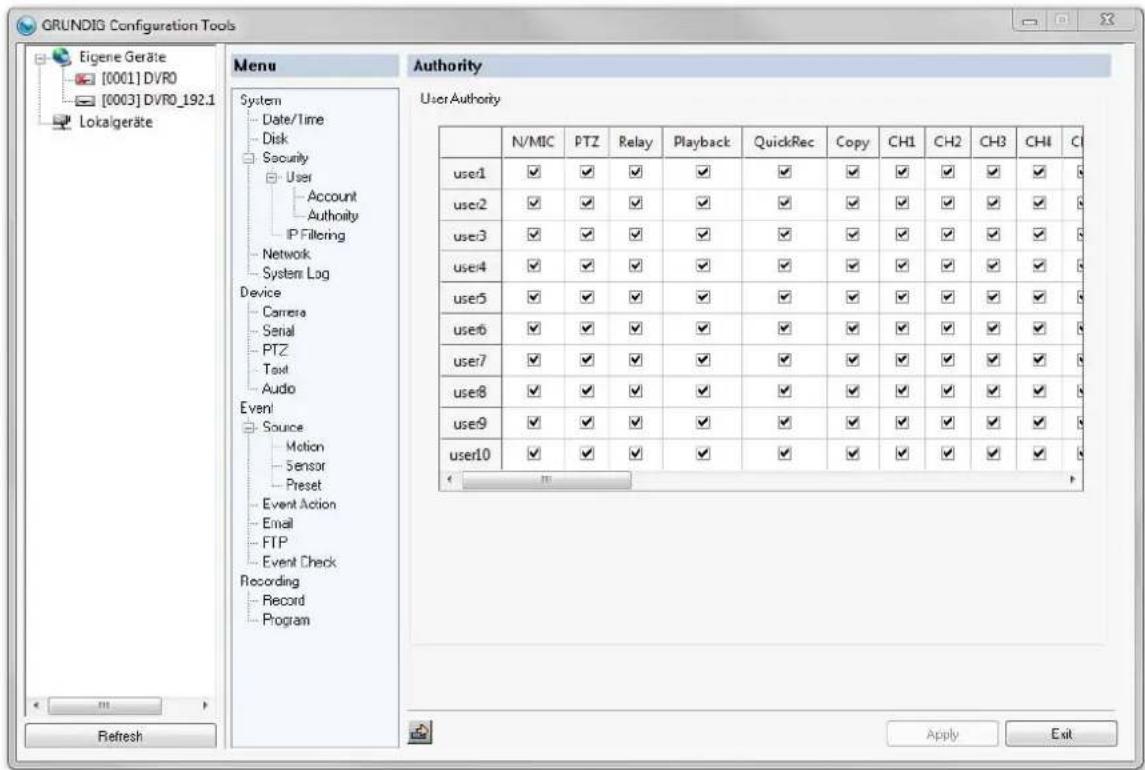This screenshot has width=1145, height=770.
Task: Collapse the Source menu node
Action: pyautogui.click(x=249, y=427)
